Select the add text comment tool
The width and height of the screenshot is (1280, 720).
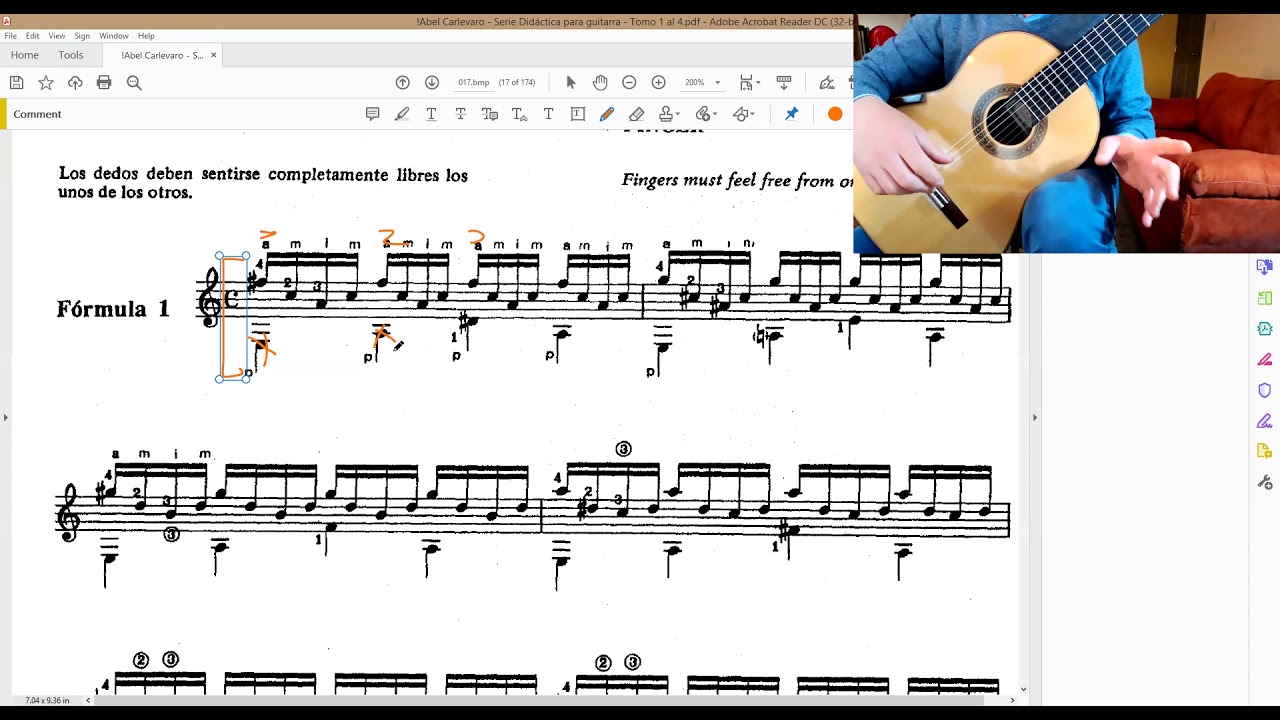pyautogui.click(x=549, y=114)
